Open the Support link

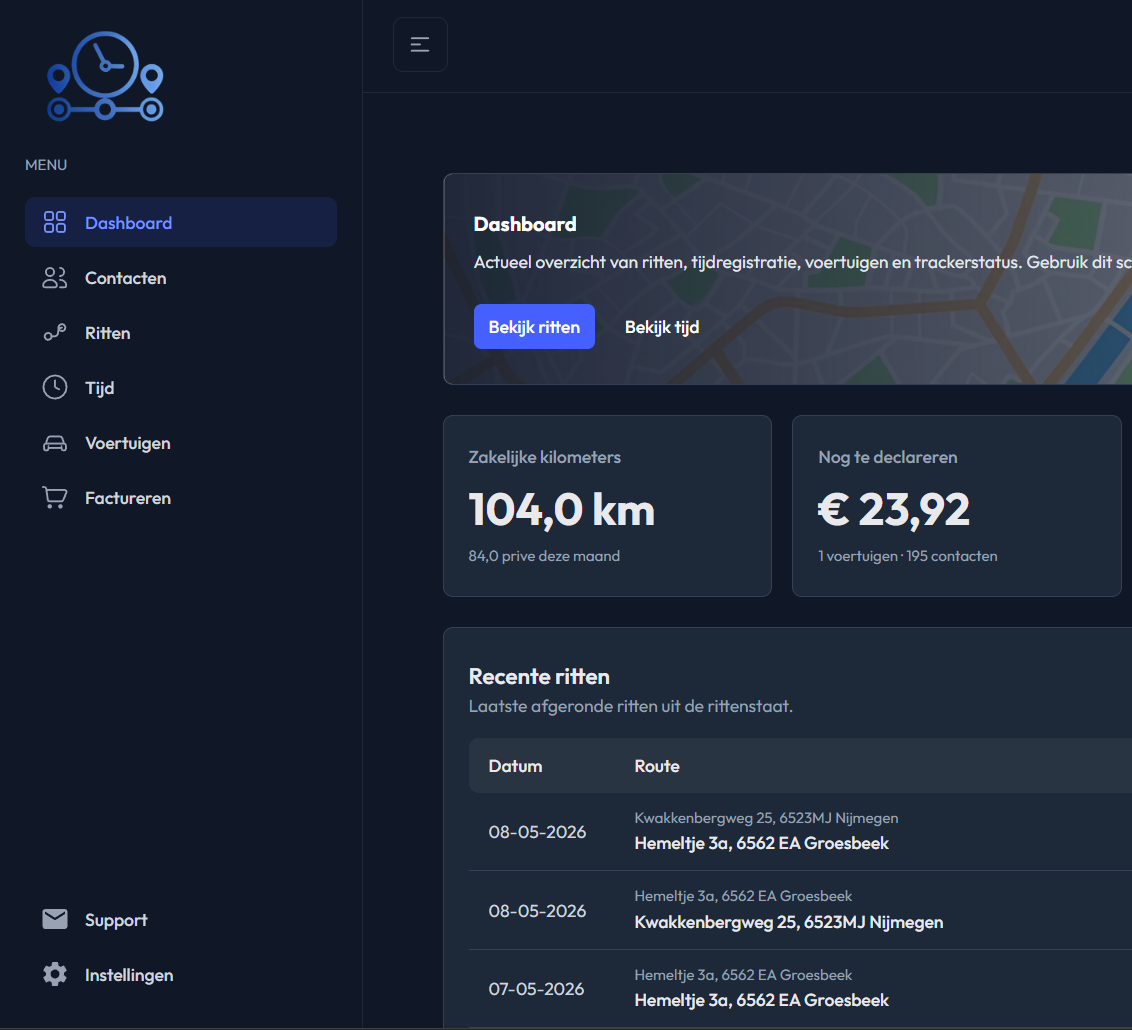(181, 920)
